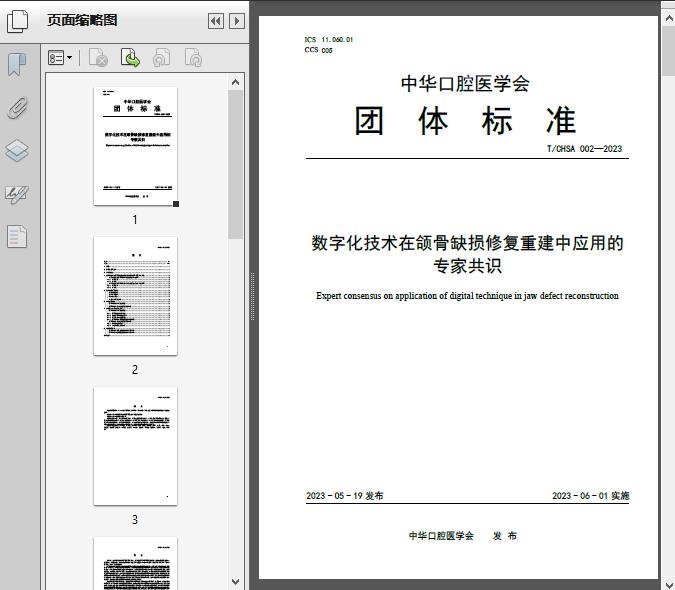Click the extract pages green arrow icon

tap(130, 58)
